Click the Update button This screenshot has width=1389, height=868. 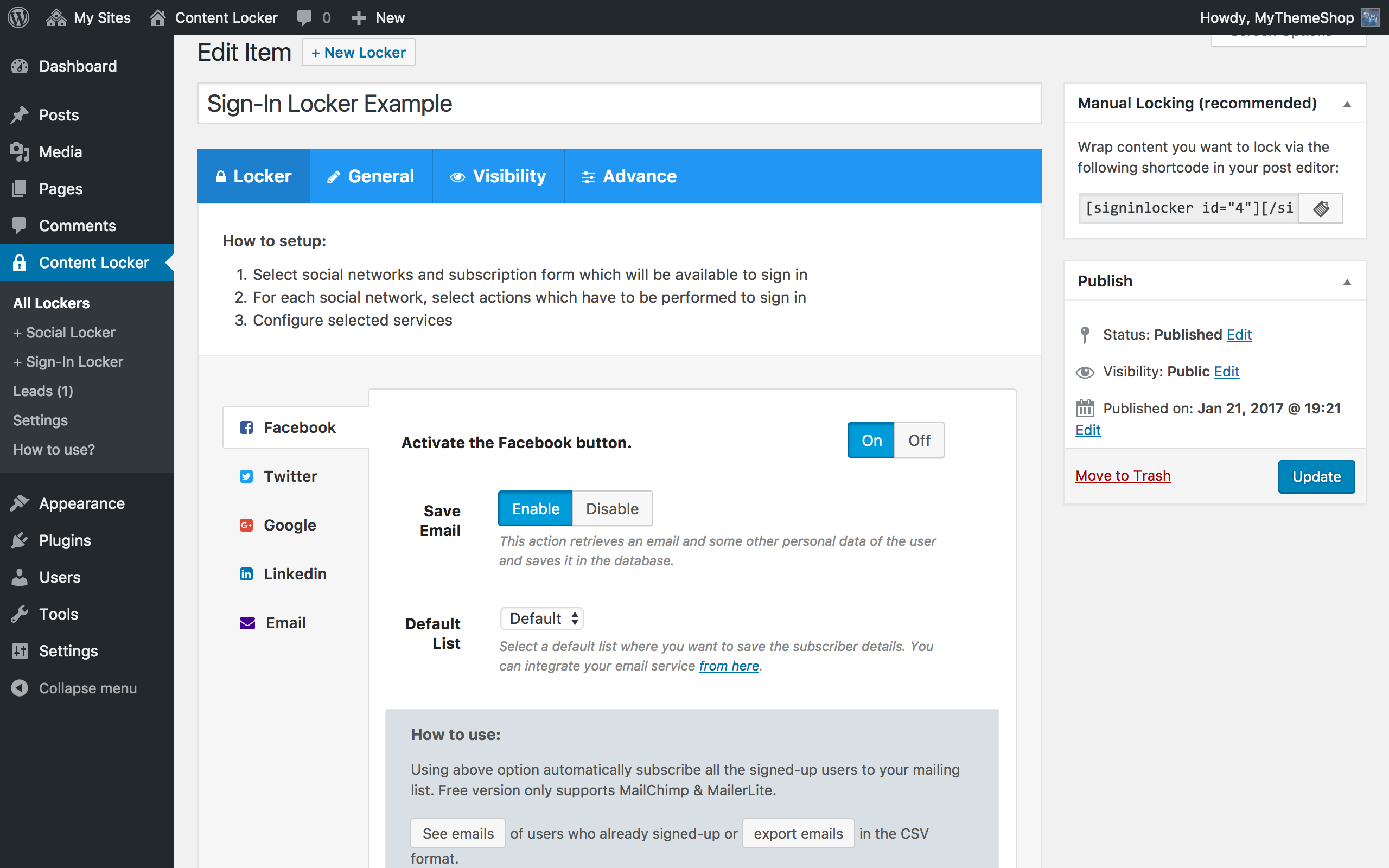pos(1316,476)
